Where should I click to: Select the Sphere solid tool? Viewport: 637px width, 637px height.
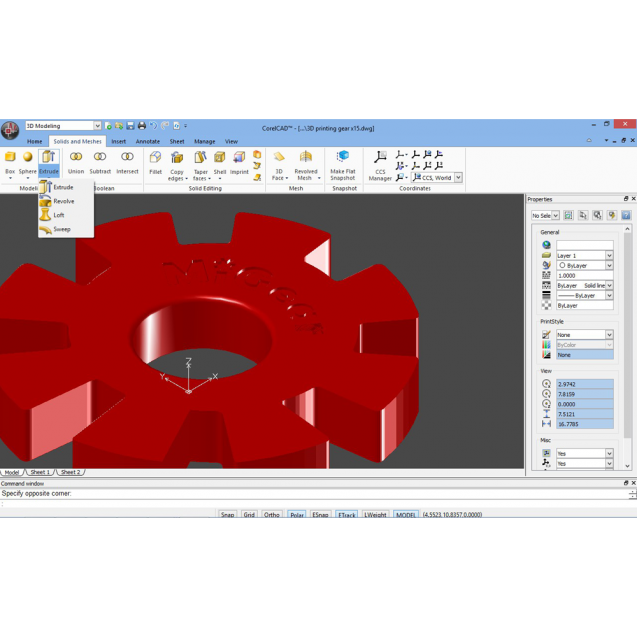click(x=28, y=162)
